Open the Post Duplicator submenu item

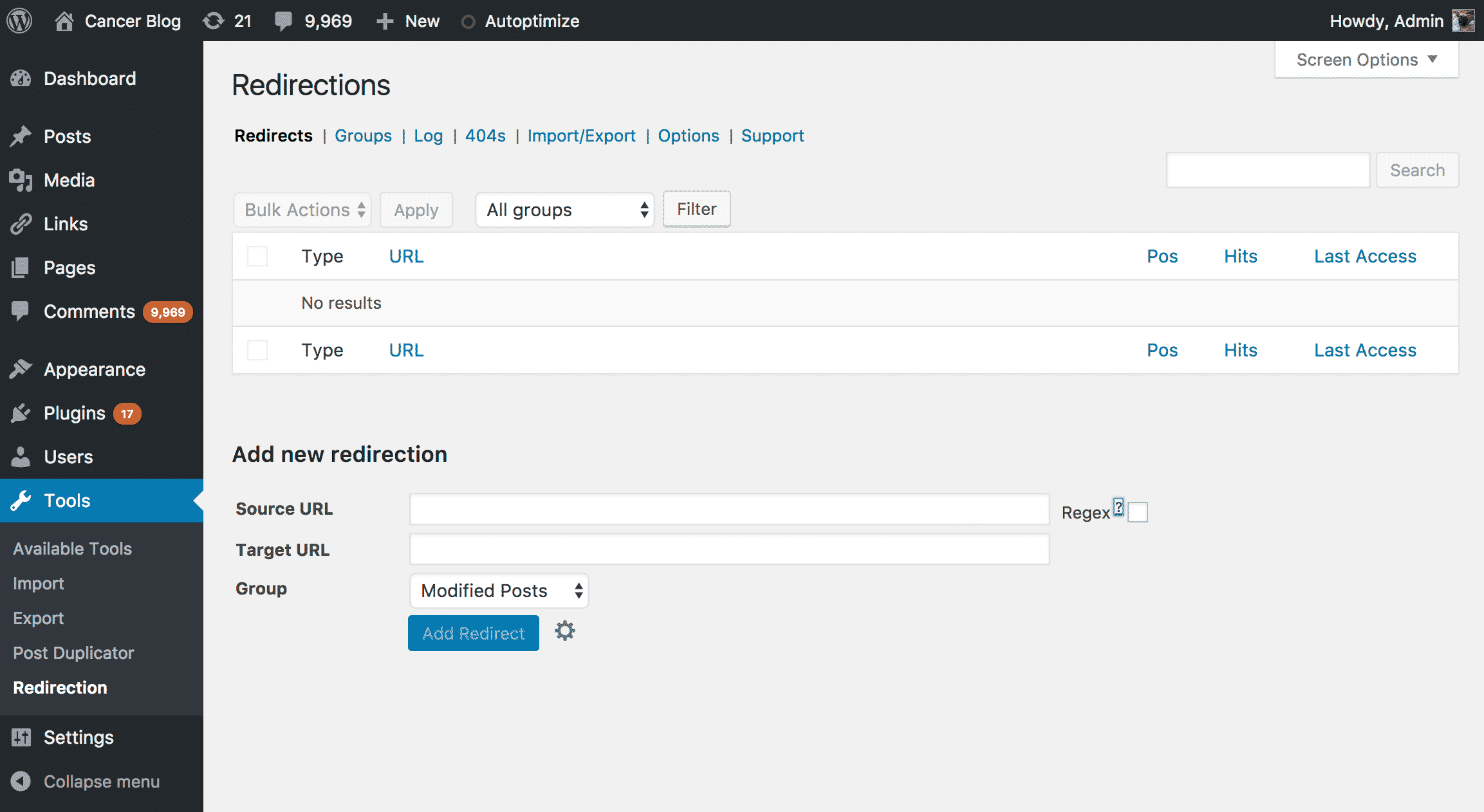click(73, 653)
